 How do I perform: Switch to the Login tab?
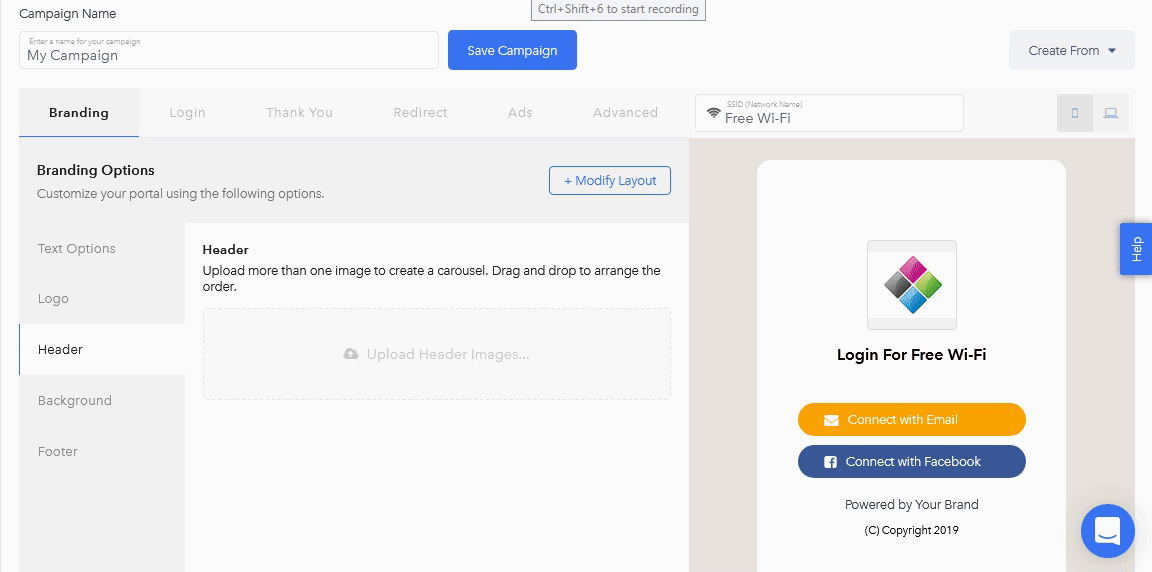(x=187, y=112)
